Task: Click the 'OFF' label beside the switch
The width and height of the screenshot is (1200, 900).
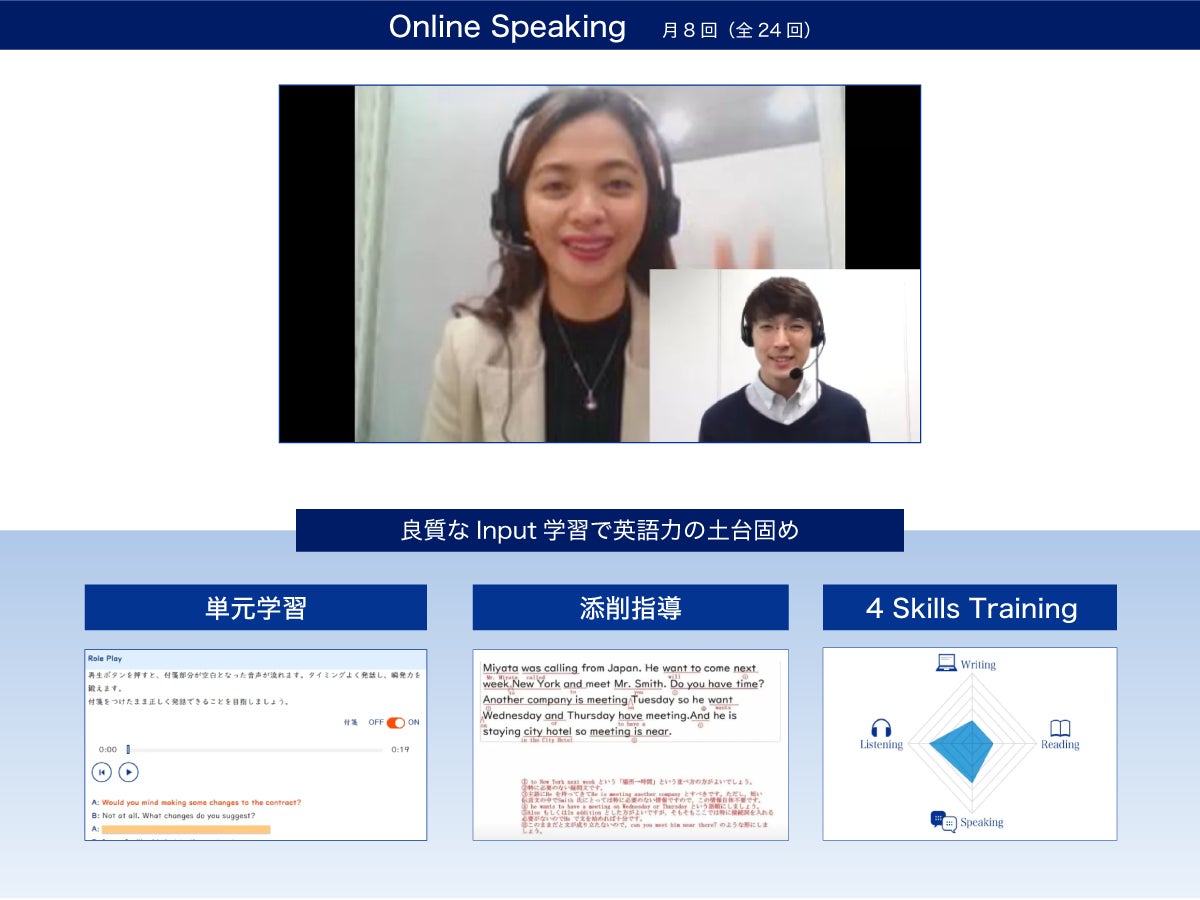Action: [x=376, y=722]
